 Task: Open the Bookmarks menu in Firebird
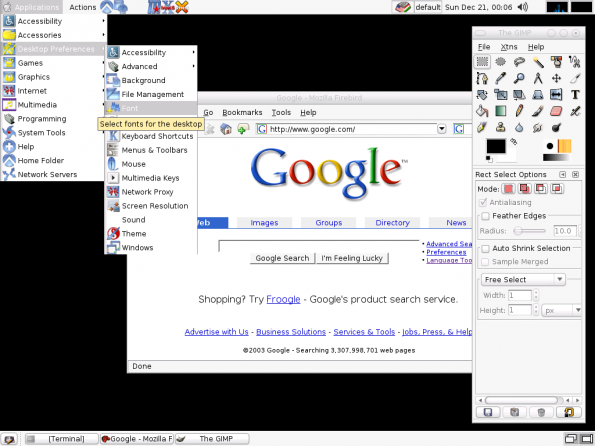click(242, 112)
